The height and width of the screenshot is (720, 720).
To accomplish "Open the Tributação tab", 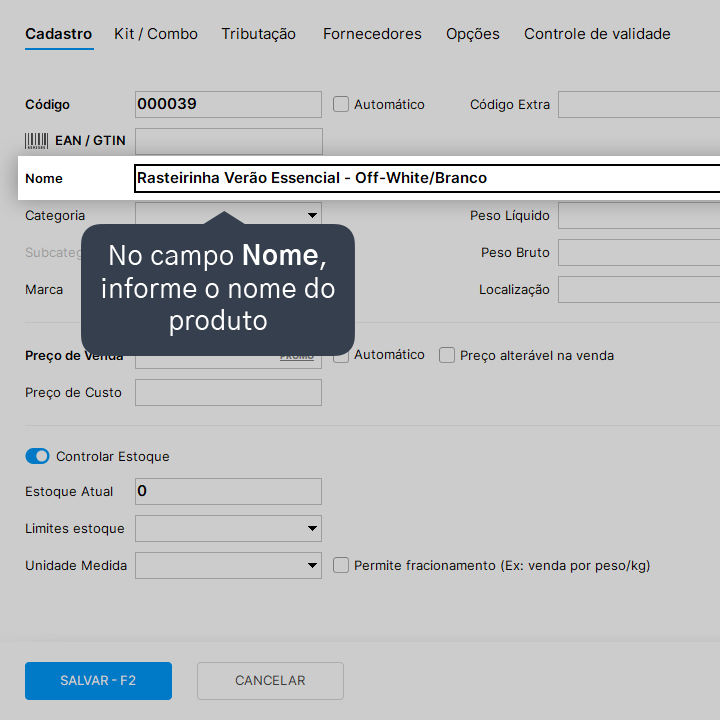I will [x=259, y=34].
